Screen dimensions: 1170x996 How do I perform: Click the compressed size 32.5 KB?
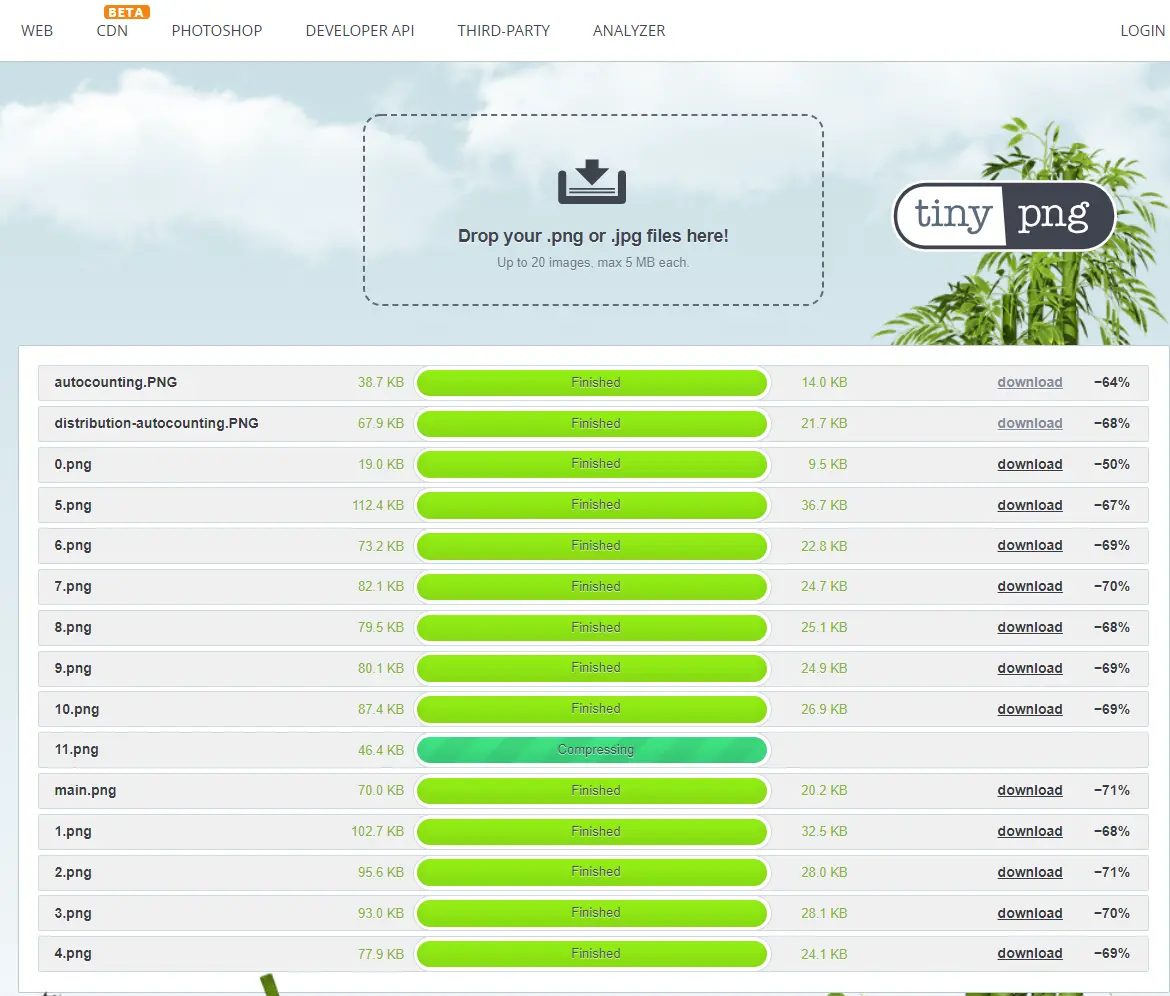824,831
